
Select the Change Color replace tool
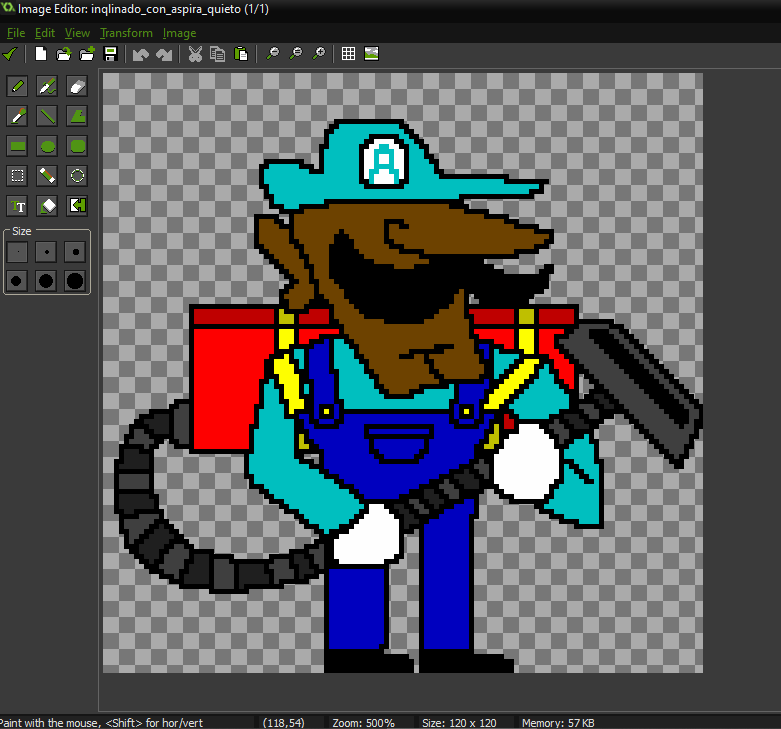77,206
